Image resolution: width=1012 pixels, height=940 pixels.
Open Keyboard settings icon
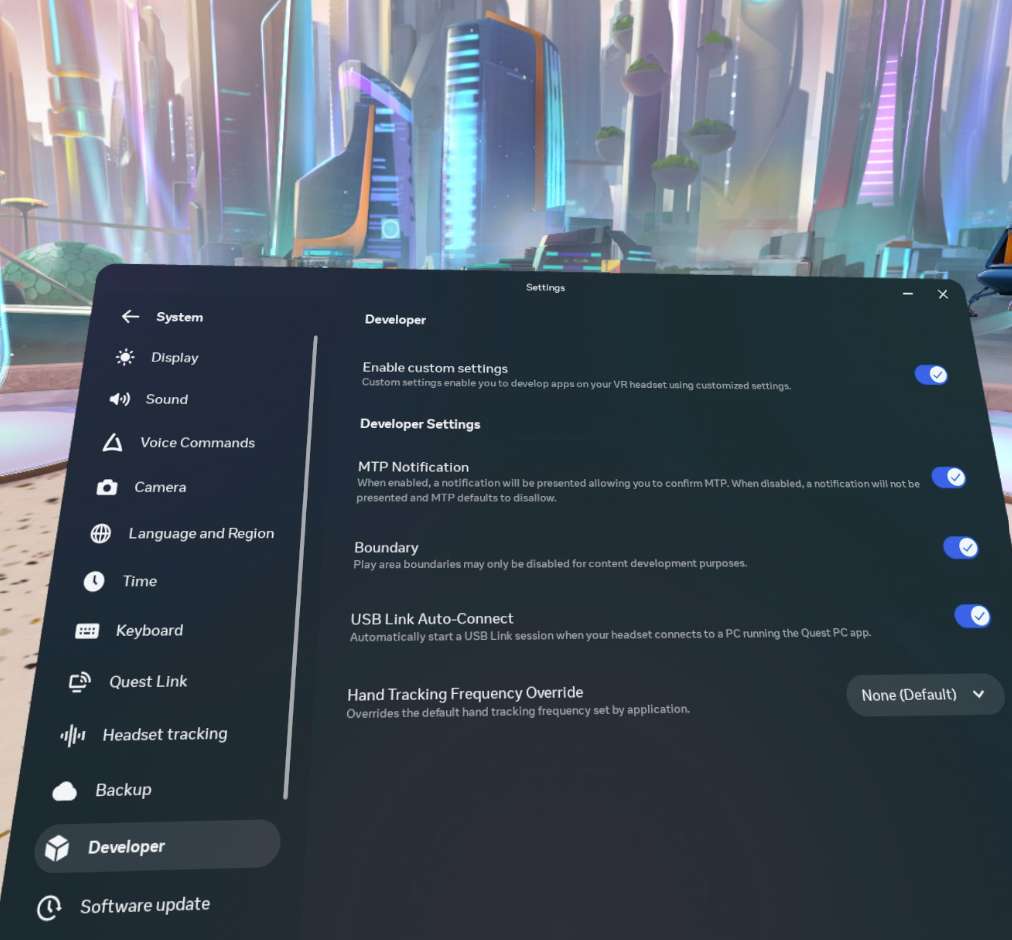click(x=87, y=631)
